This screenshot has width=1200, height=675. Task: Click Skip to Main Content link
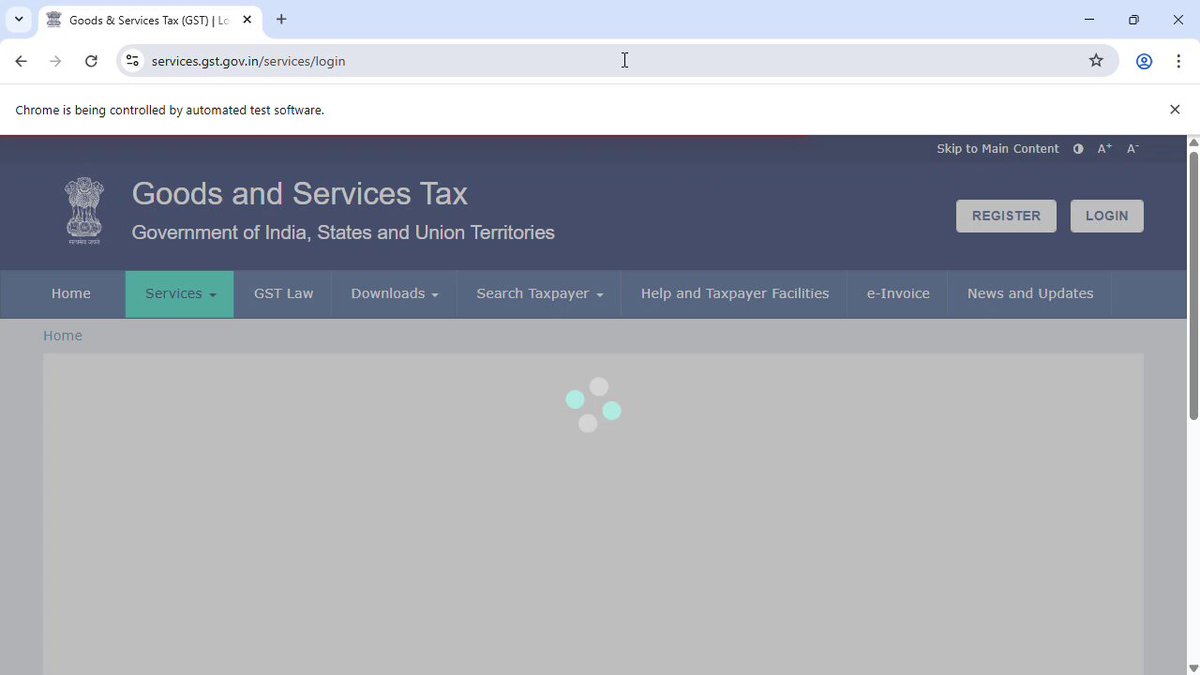coord(997,149)
